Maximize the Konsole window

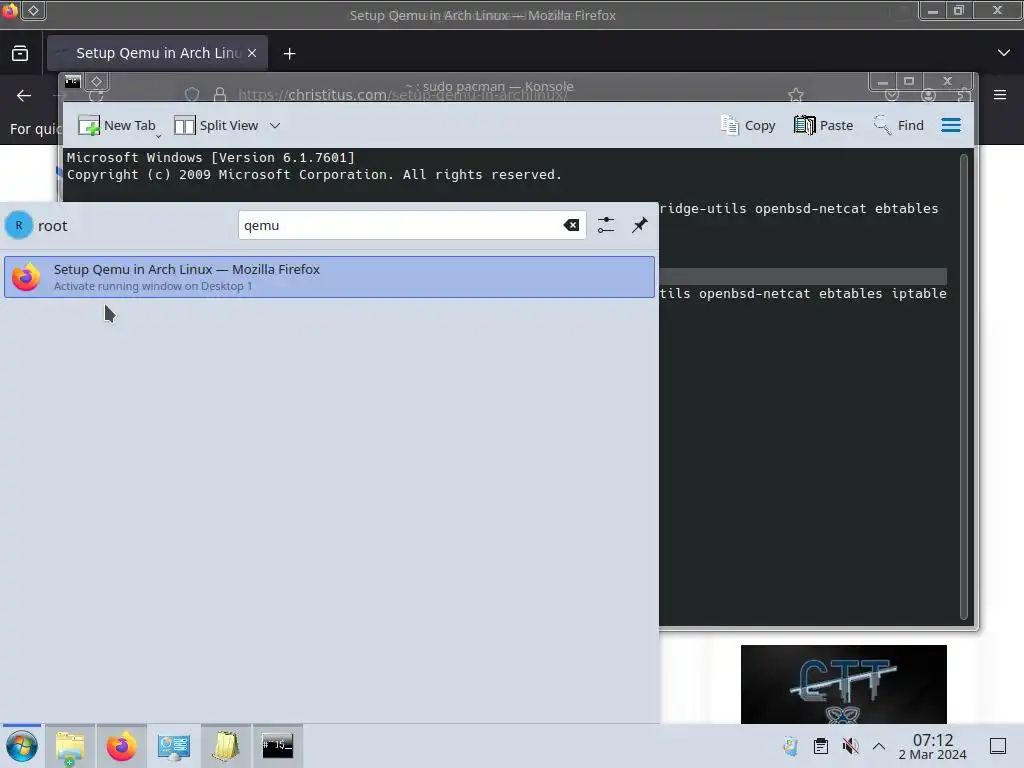(908, 81)
